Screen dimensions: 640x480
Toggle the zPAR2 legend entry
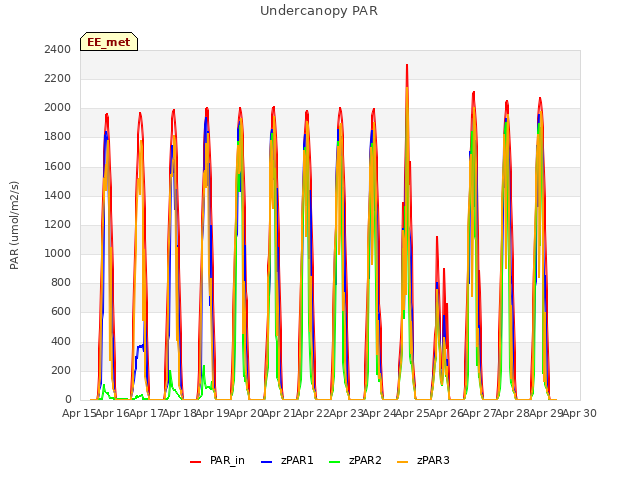coord(355,460)
